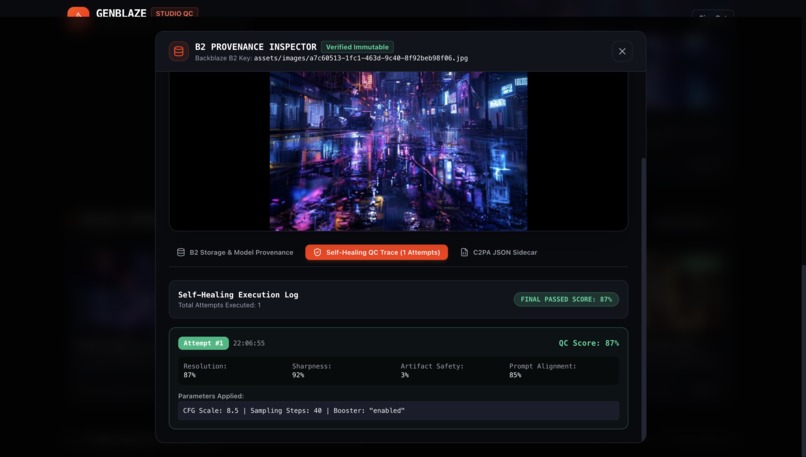Click the orange database icon in inspector header

[x=178, y=51]
